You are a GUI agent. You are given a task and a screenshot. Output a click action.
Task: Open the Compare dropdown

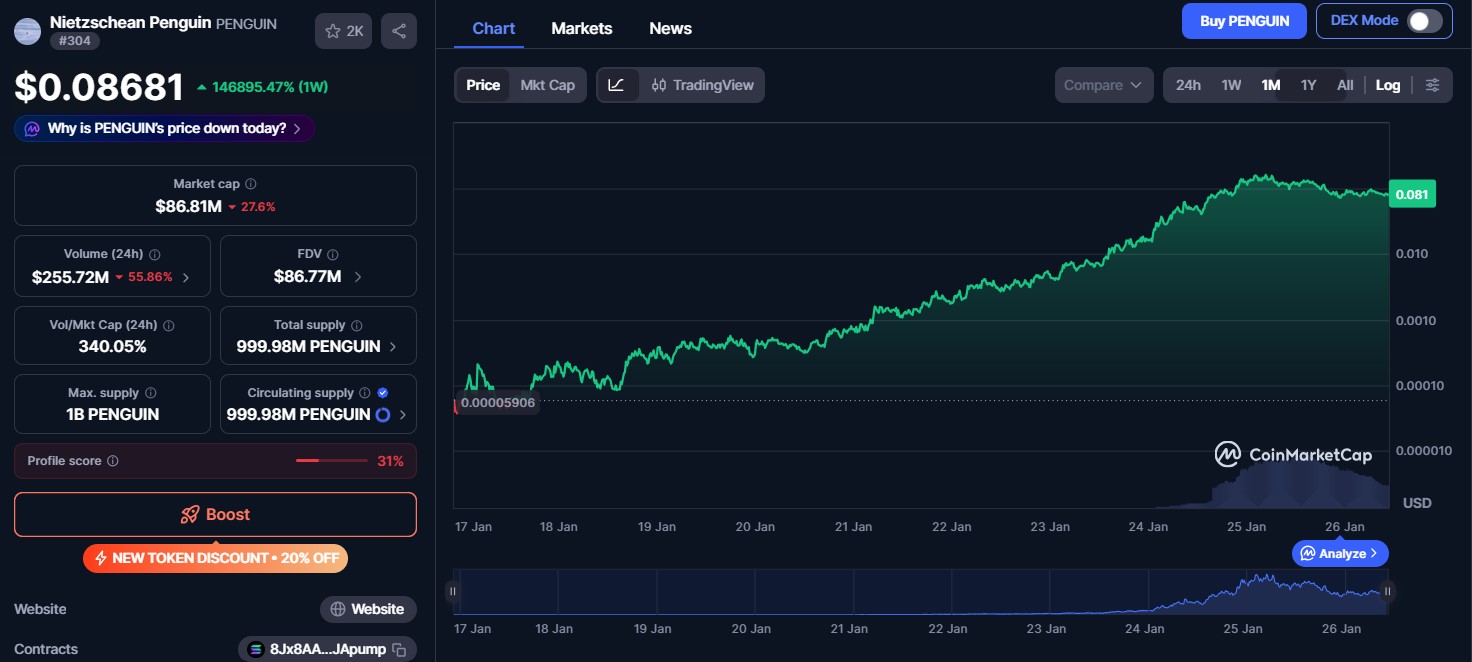pos(1102,85)
